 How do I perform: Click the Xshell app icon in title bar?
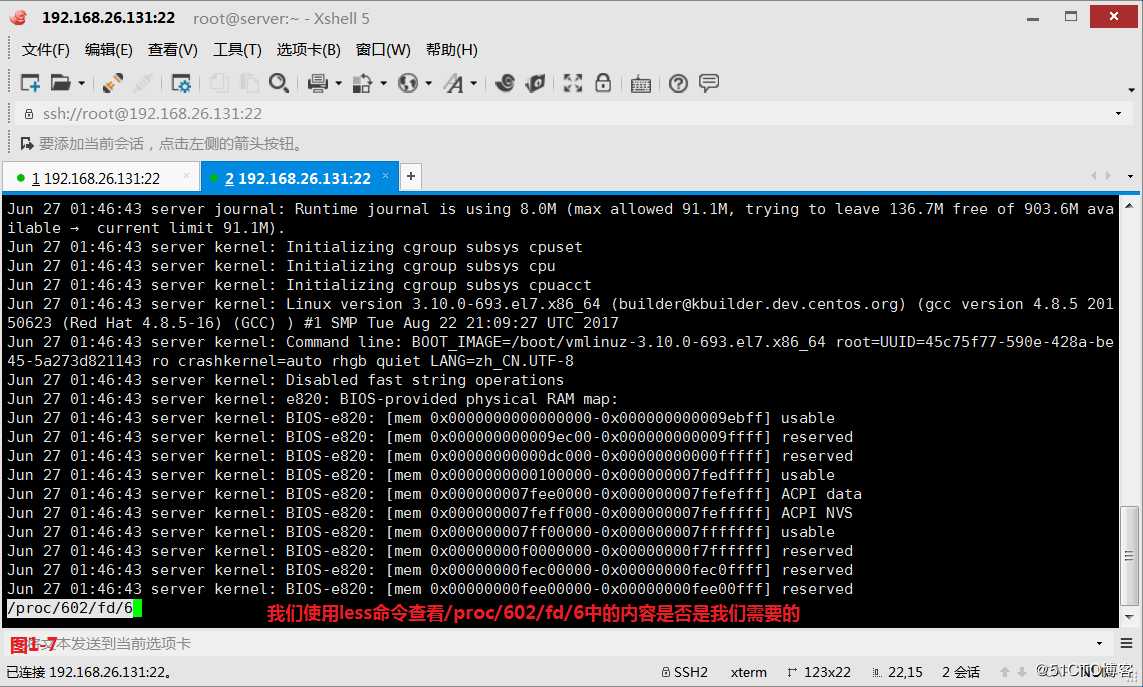point(18,18)
